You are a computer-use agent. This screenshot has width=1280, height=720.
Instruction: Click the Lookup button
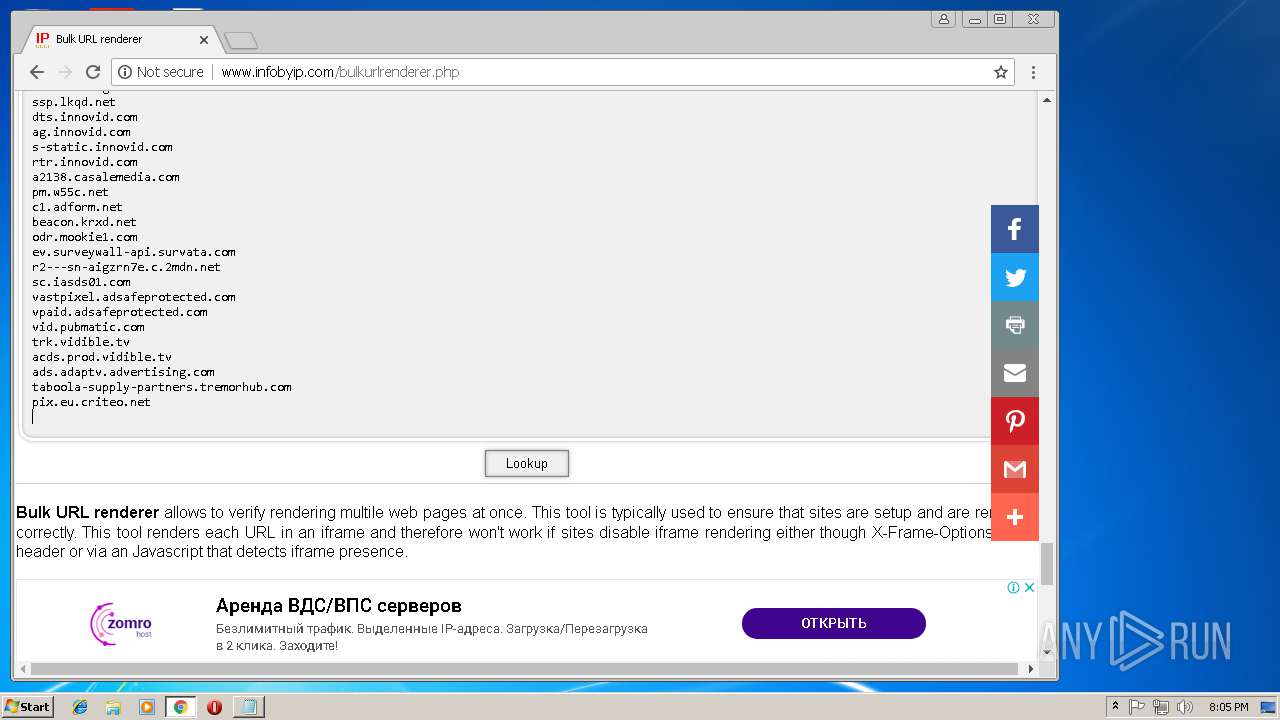coord(527,464)
